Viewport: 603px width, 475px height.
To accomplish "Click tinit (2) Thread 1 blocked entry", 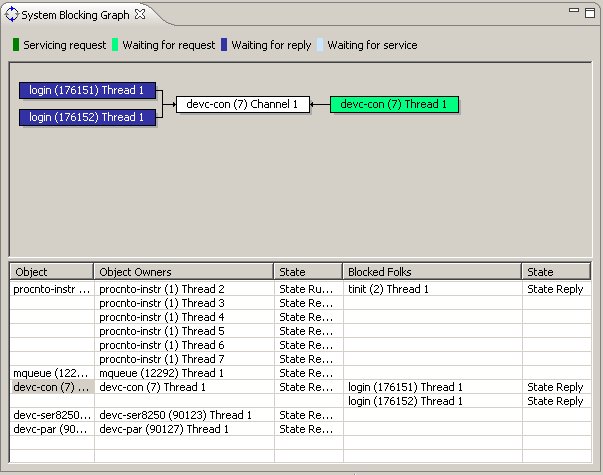I will pos(389,289).
